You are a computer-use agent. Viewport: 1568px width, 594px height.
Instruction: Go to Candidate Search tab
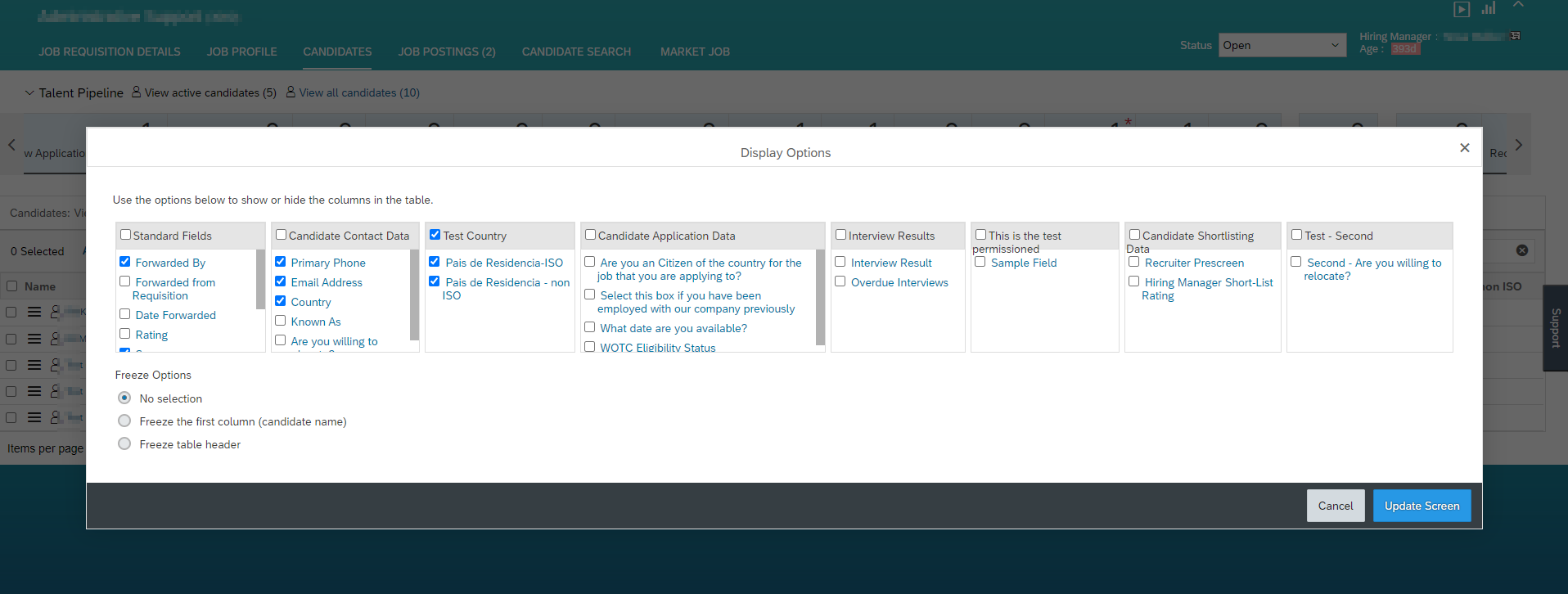coord(576,52)
